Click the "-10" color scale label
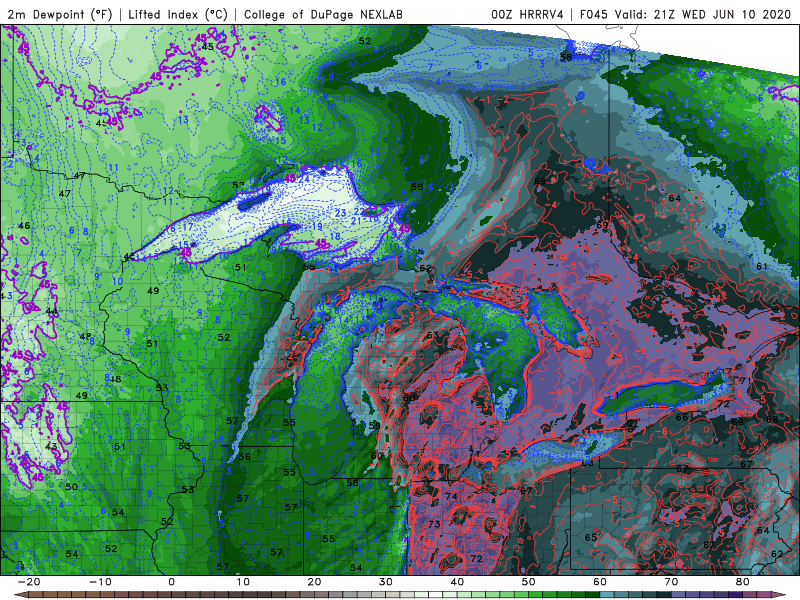The width and height of the screenshot is (800, 600). 100,582
